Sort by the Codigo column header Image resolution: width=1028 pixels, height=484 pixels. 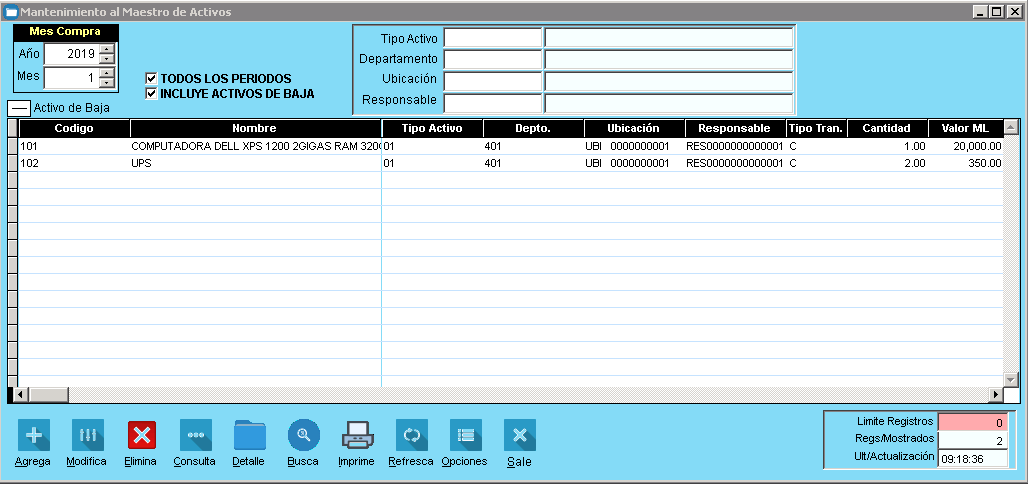pos(74,129)
